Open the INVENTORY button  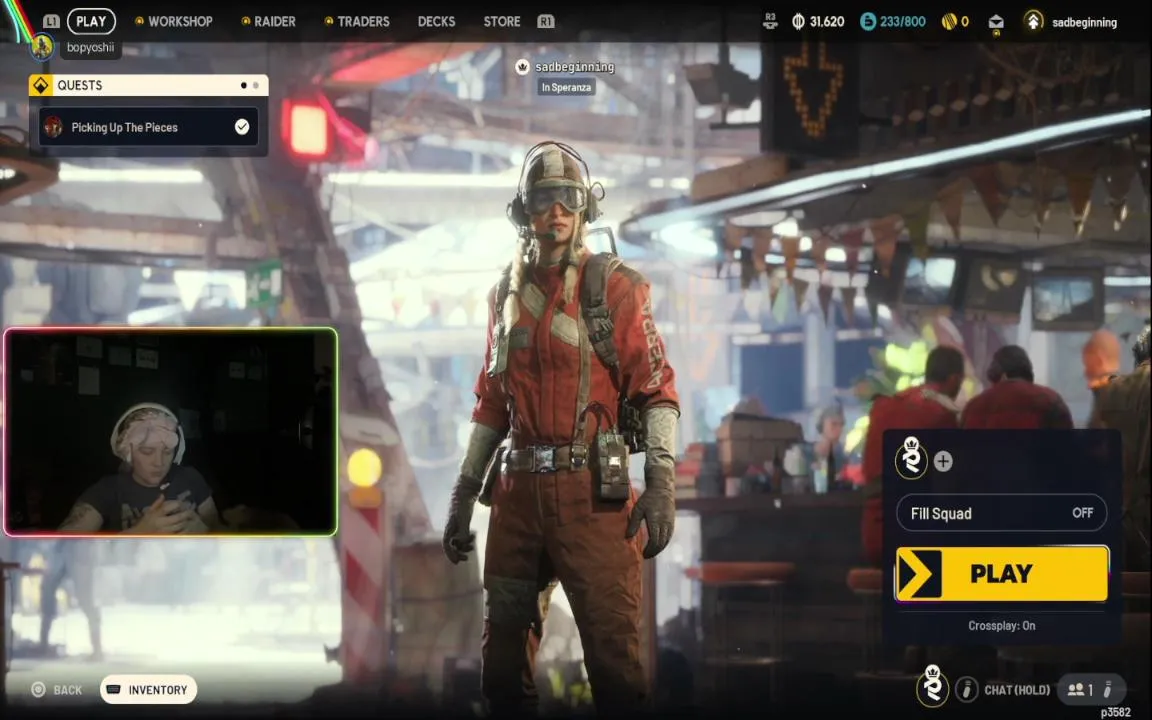coord(148,689)
